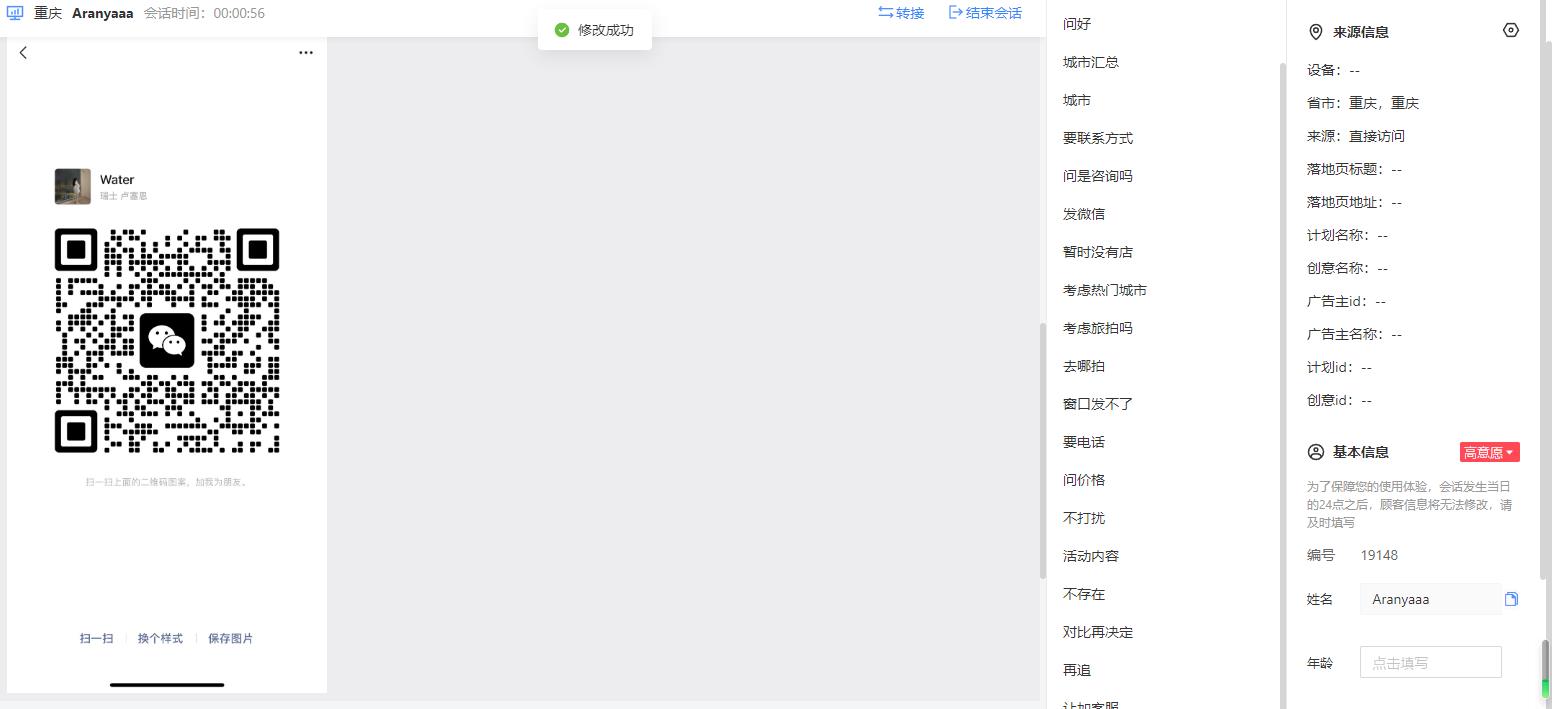
Task: Click the Water profile avatar
Action: click(x=72, y=187)
